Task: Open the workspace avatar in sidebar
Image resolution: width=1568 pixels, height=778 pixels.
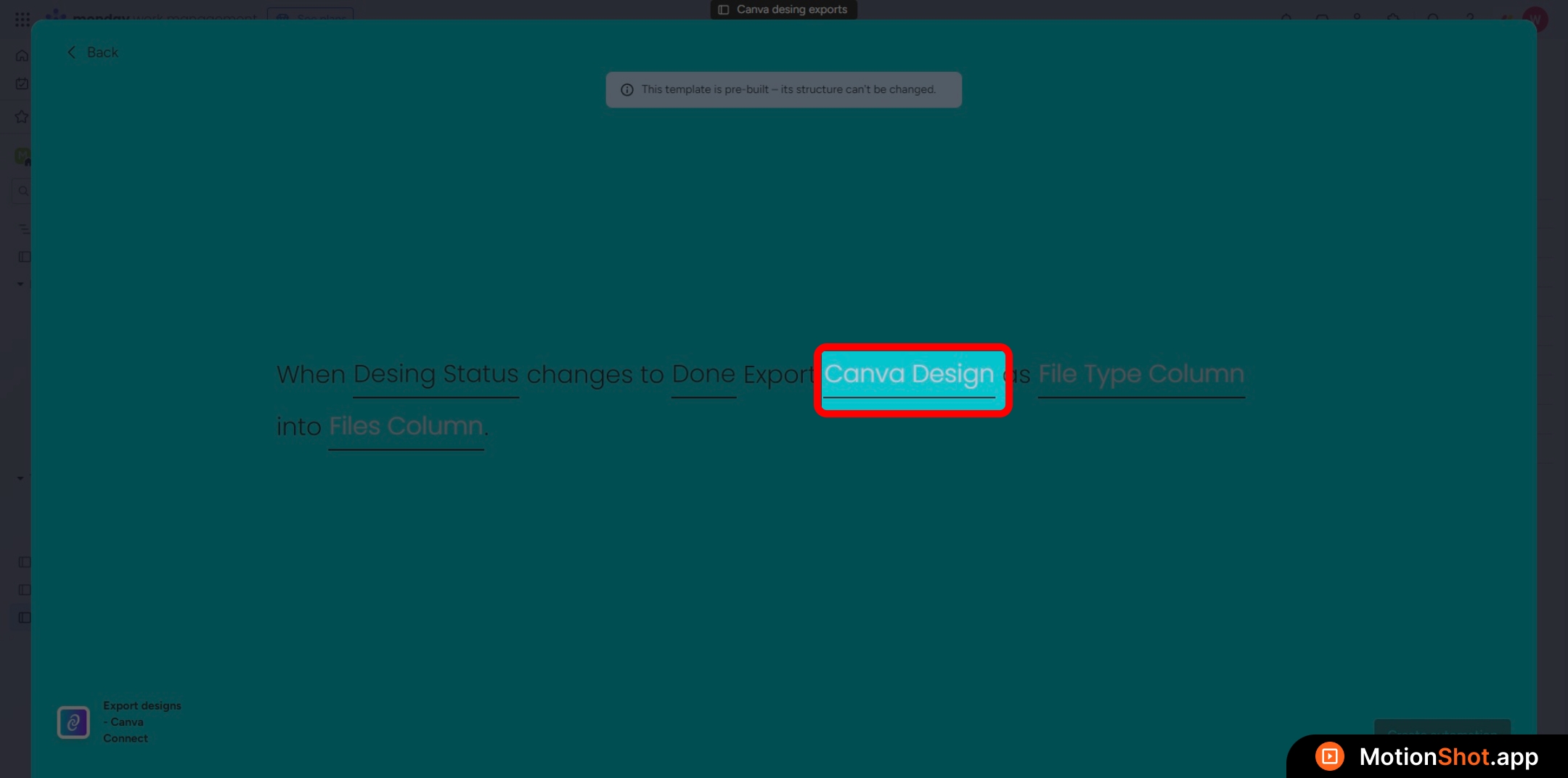Action: coord(23,155)
